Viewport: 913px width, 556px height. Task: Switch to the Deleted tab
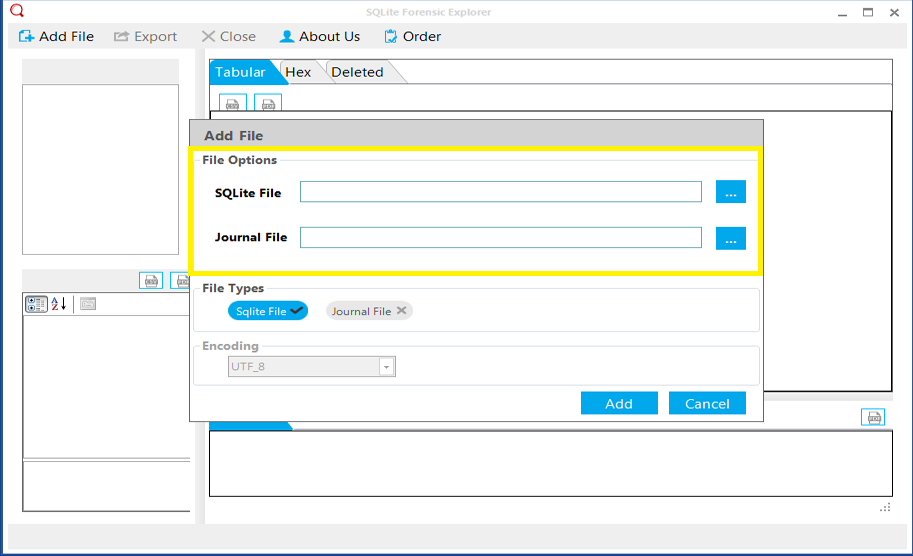(358, 72)
